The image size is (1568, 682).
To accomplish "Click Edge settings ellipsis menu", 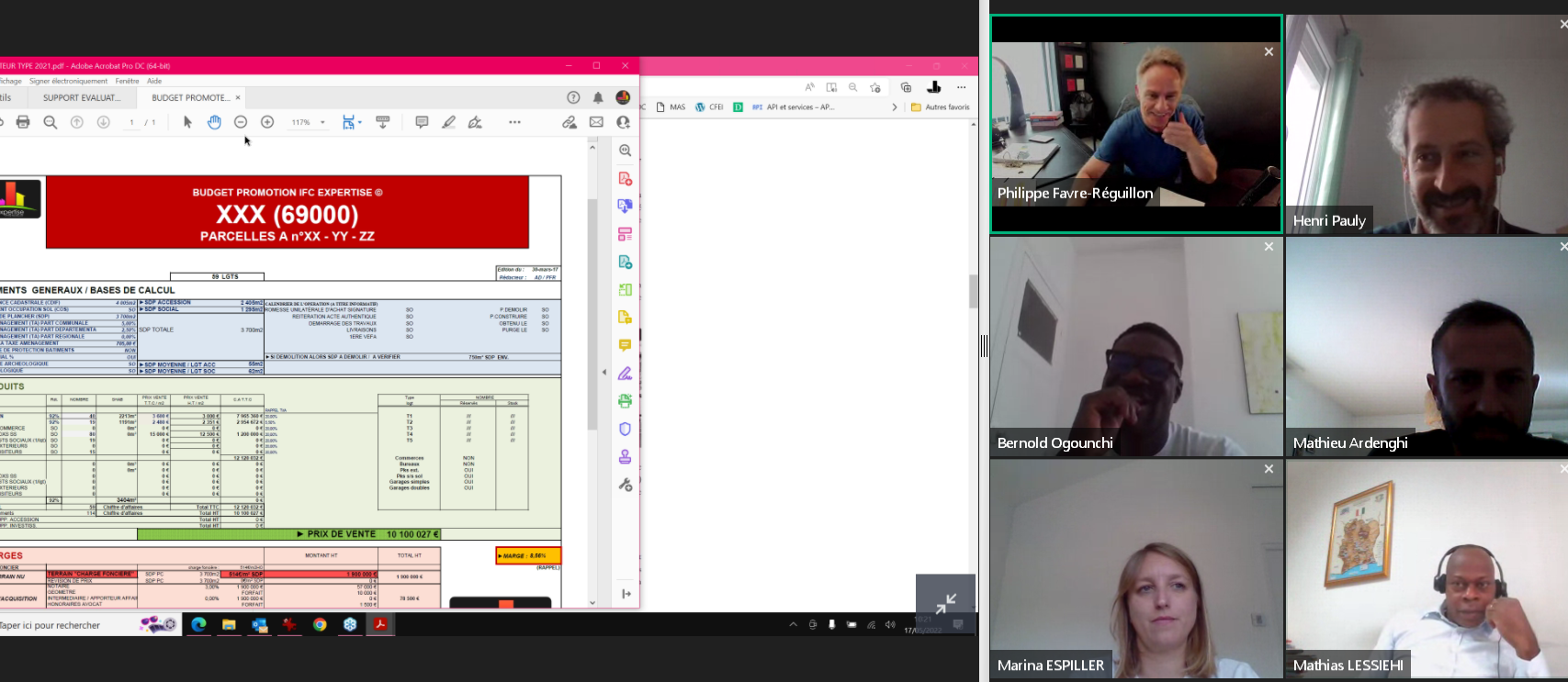I will [961, 87].
